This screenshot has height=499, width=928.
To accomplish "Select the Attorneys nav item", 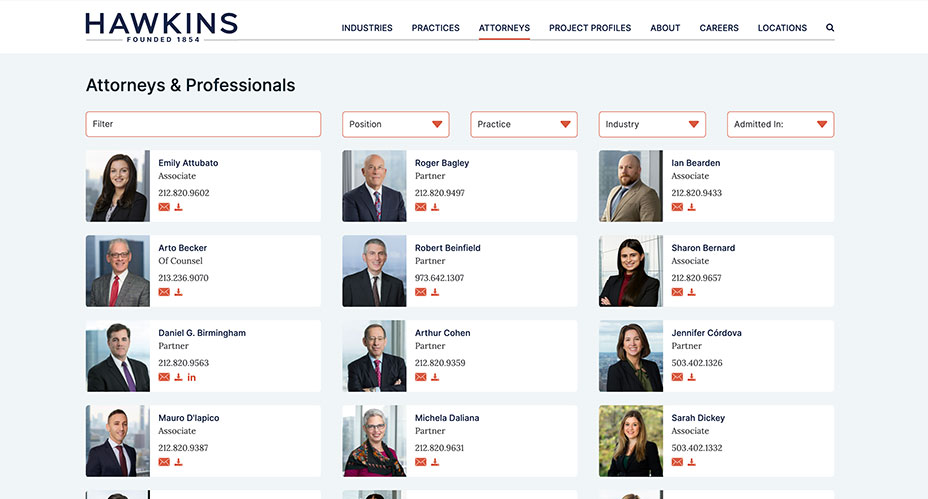I will [504, 28].
